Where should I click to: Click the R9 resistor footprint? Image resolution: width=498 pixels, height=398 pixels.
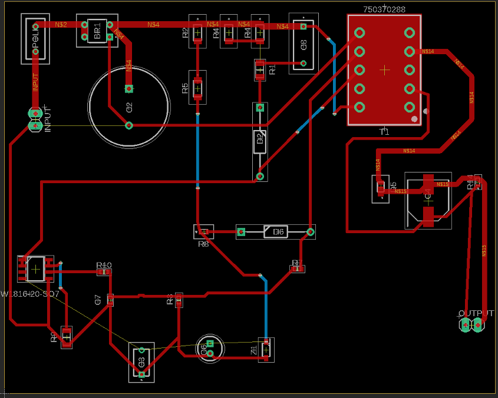point(67,338)
